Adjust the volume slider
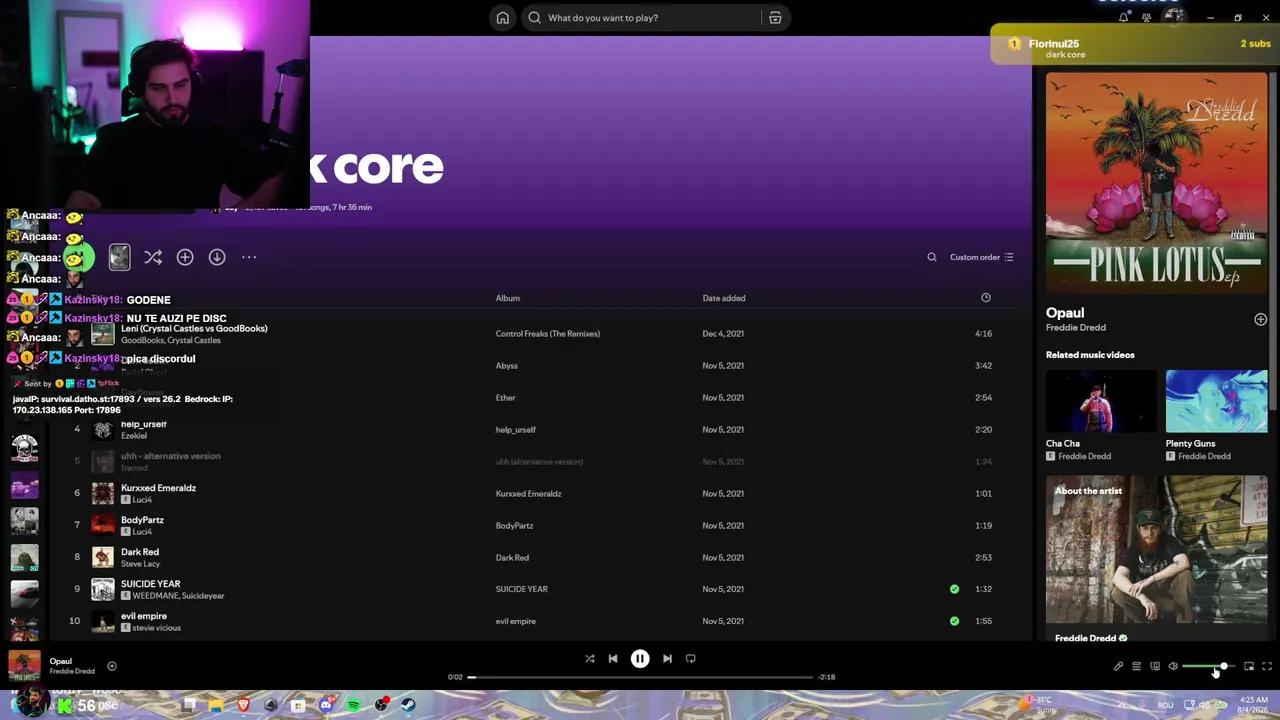 1207,667
